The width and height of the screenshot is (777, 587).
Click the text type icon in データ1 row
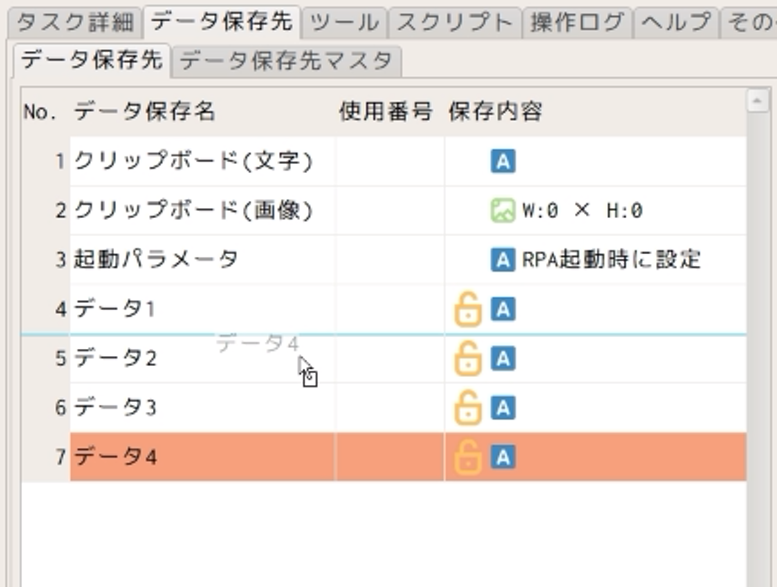pos(503,309)
